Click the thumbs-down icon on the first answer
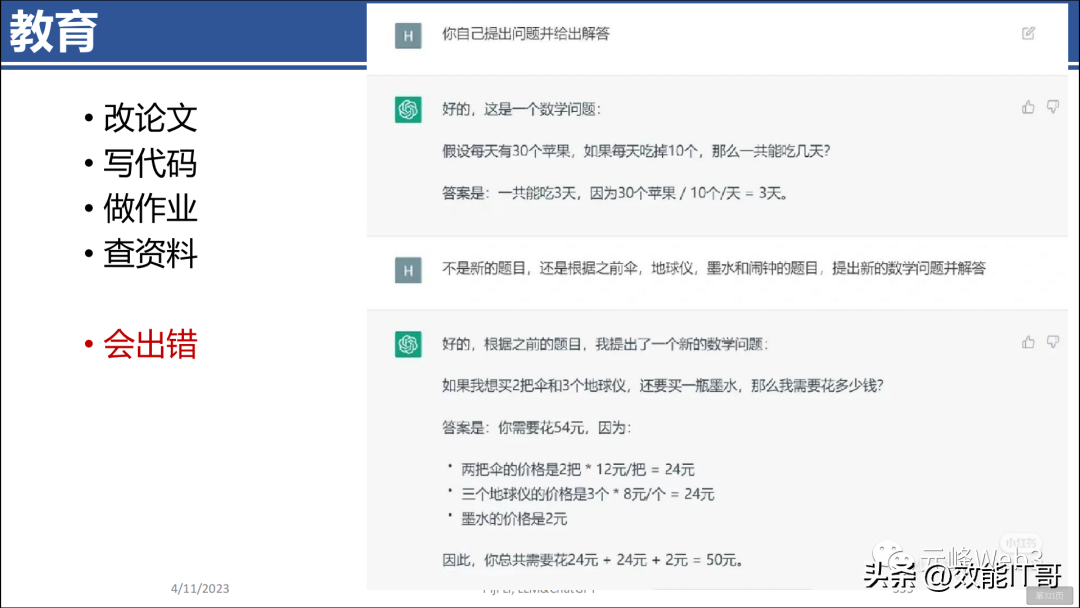This screenshot has height=608, width=1080. pos(1053,107)
